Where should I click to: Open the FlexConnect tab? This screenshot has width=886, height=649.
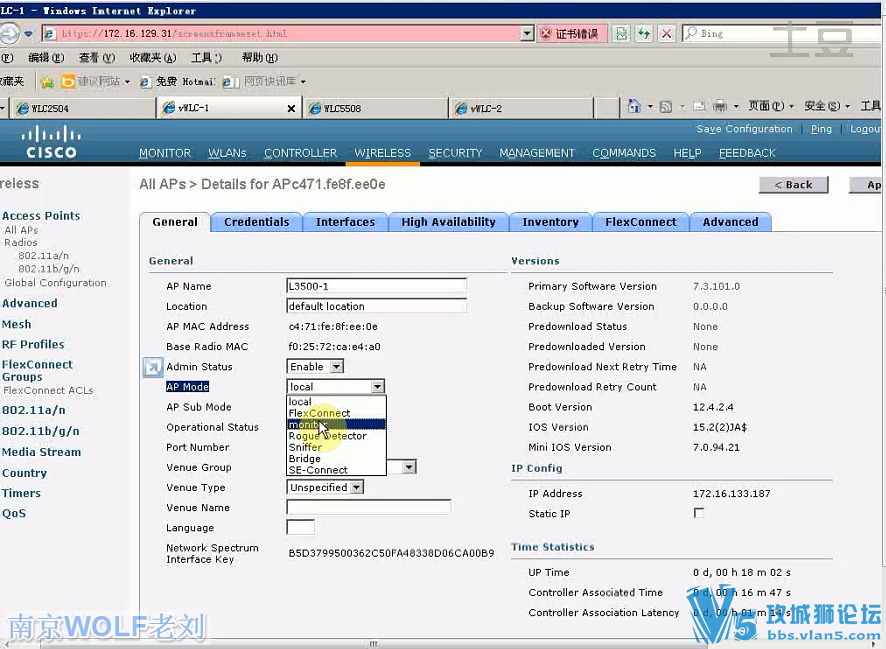(641, 222)
